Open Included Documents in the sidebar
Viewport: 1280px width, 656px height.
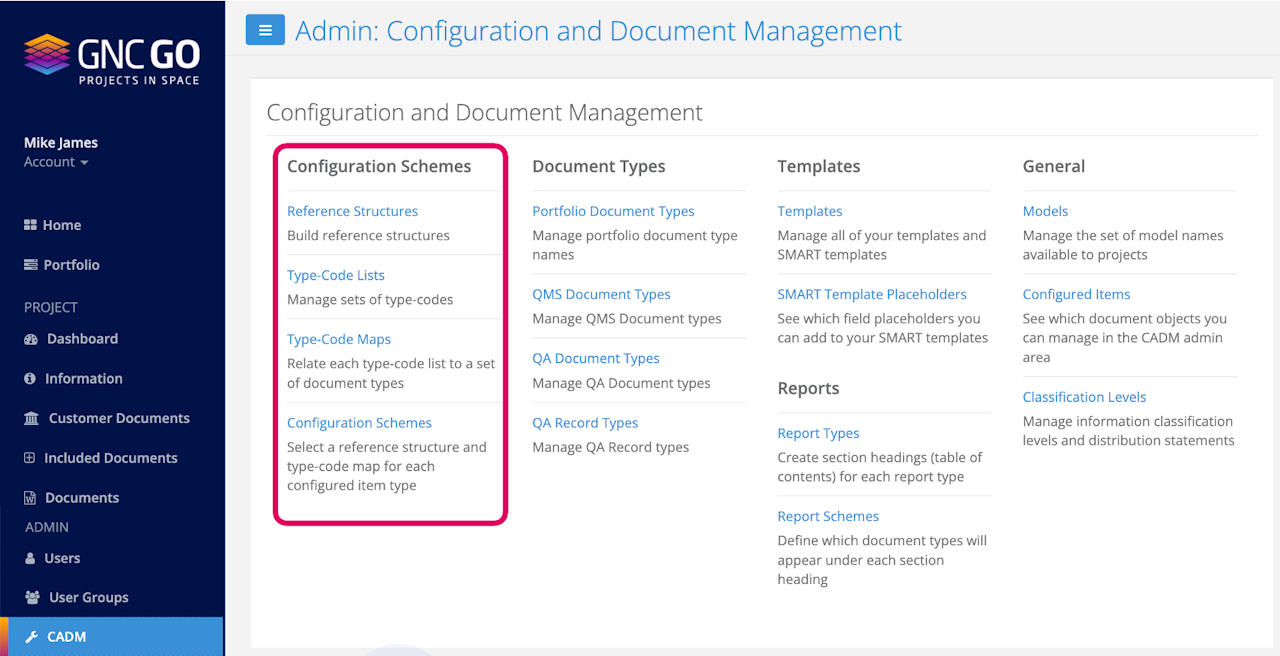[112, 458]
